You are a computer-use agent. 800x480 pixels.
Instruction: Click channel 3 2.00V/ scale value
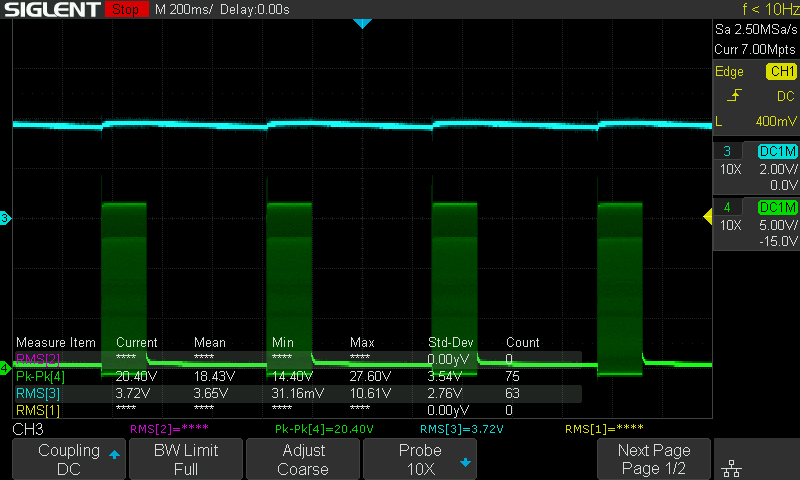pyautogui.click(x=778, y=169)
